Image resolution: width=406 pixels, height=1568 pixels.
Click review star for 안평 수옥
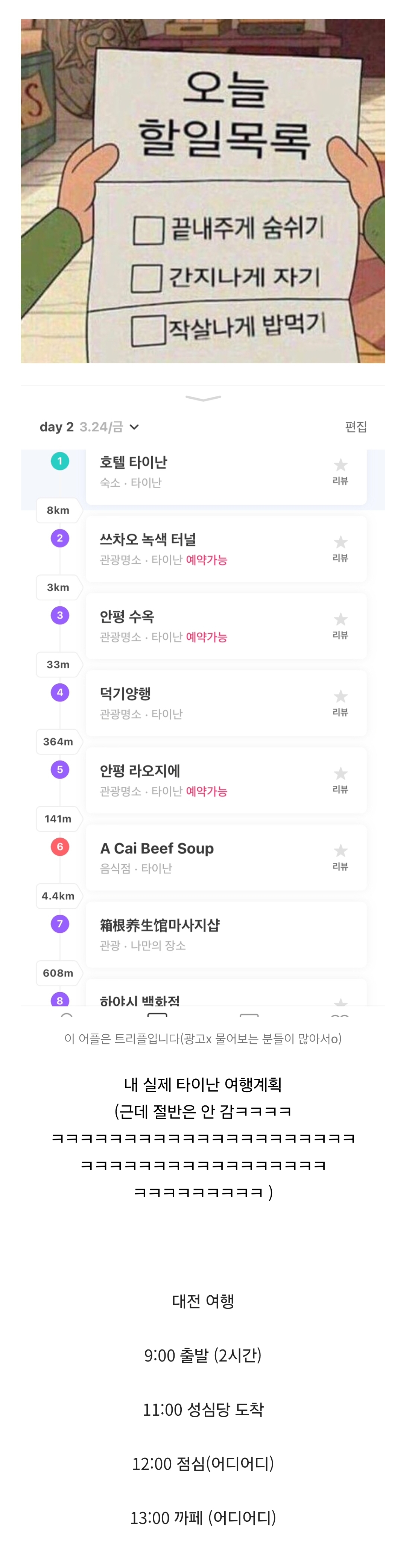pyautogui.click(x=340, y=620)
